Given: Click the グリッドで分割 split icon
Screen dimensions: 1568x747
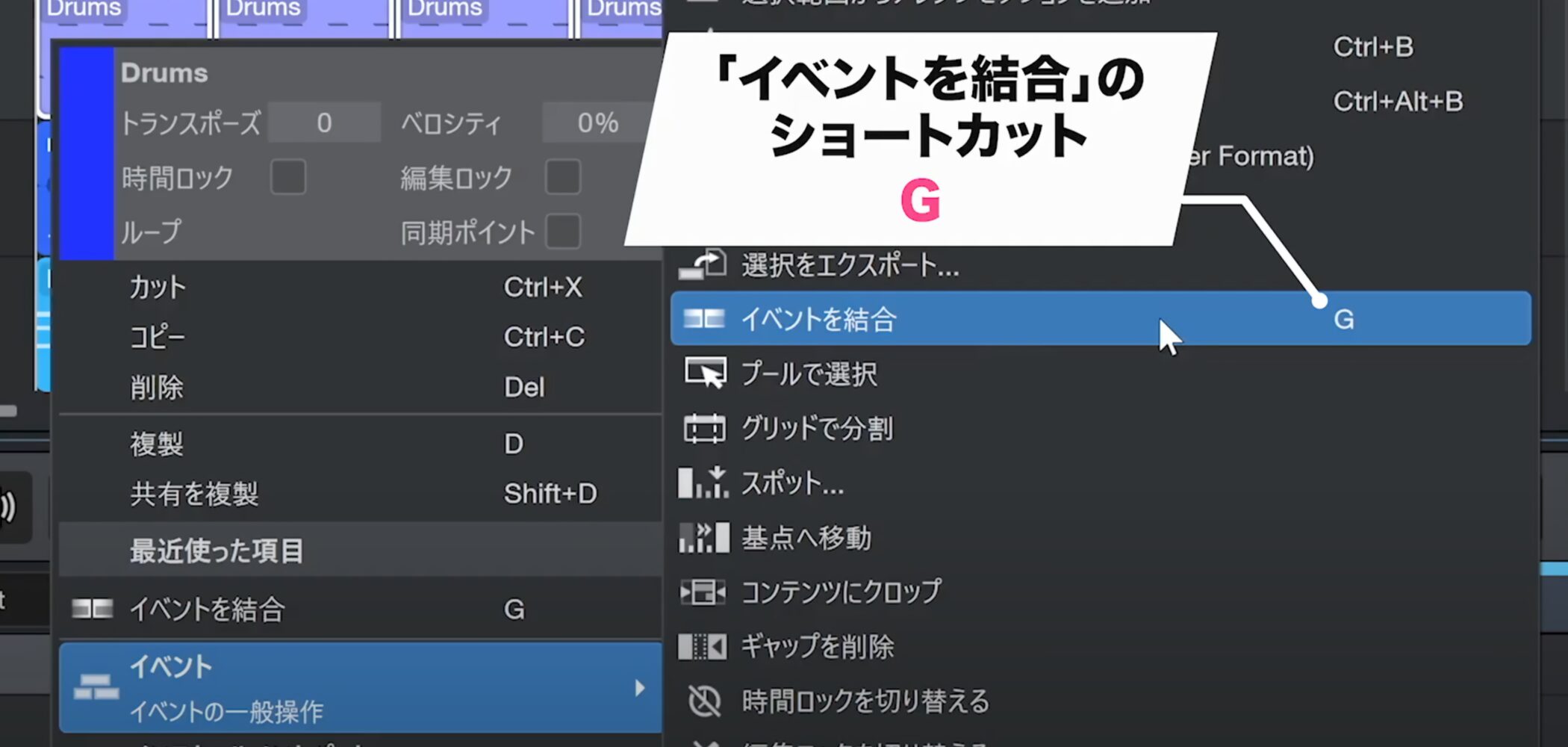Looking at the screenshot, I should tap(704, 428).
